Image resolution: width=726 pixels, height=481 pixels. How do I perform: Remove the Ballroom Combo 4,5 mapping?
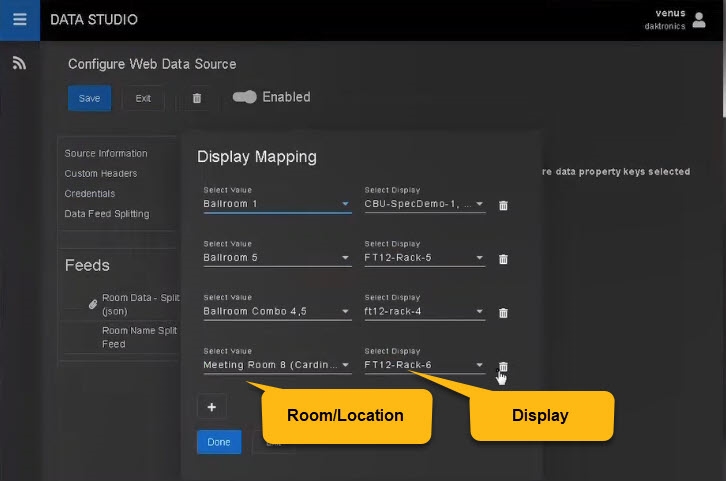click(503, 313)
